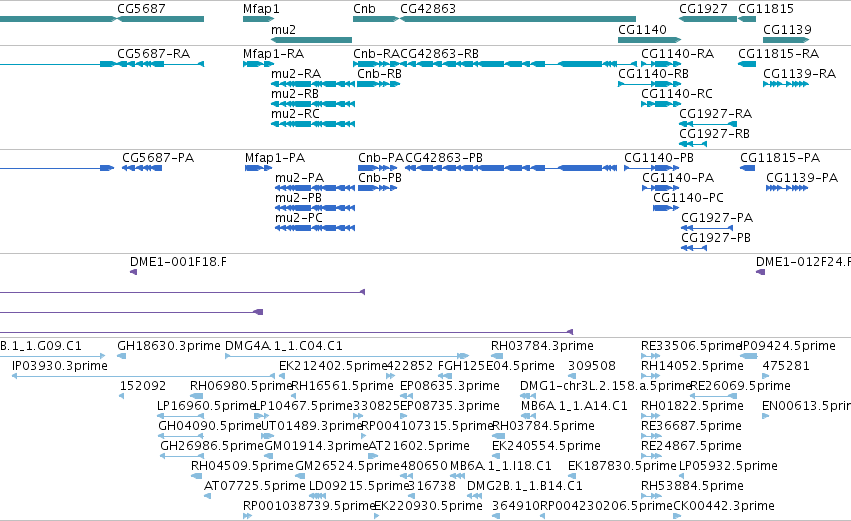The image size is (851, 521).
Task: Select the Cnb-RB transcript label
Action: pyautogui.click(x=379, y=74)
